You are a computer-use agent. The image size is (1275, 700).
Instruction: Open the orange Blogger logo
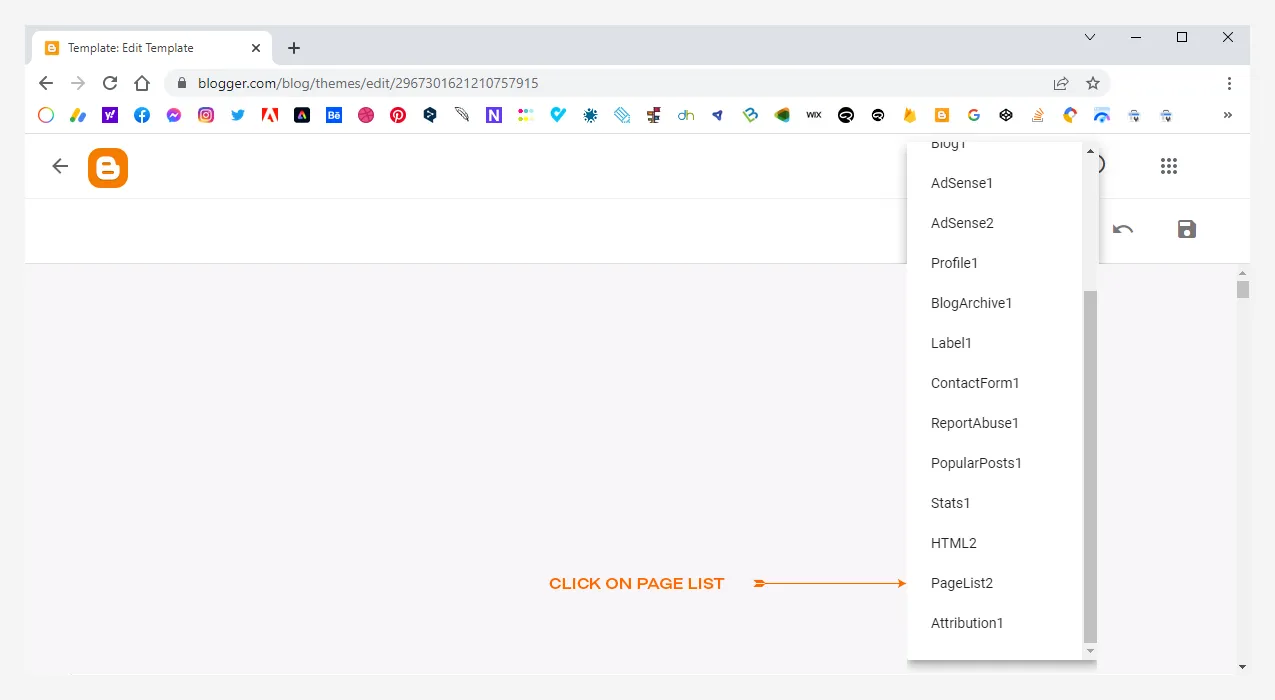point(108,167)
